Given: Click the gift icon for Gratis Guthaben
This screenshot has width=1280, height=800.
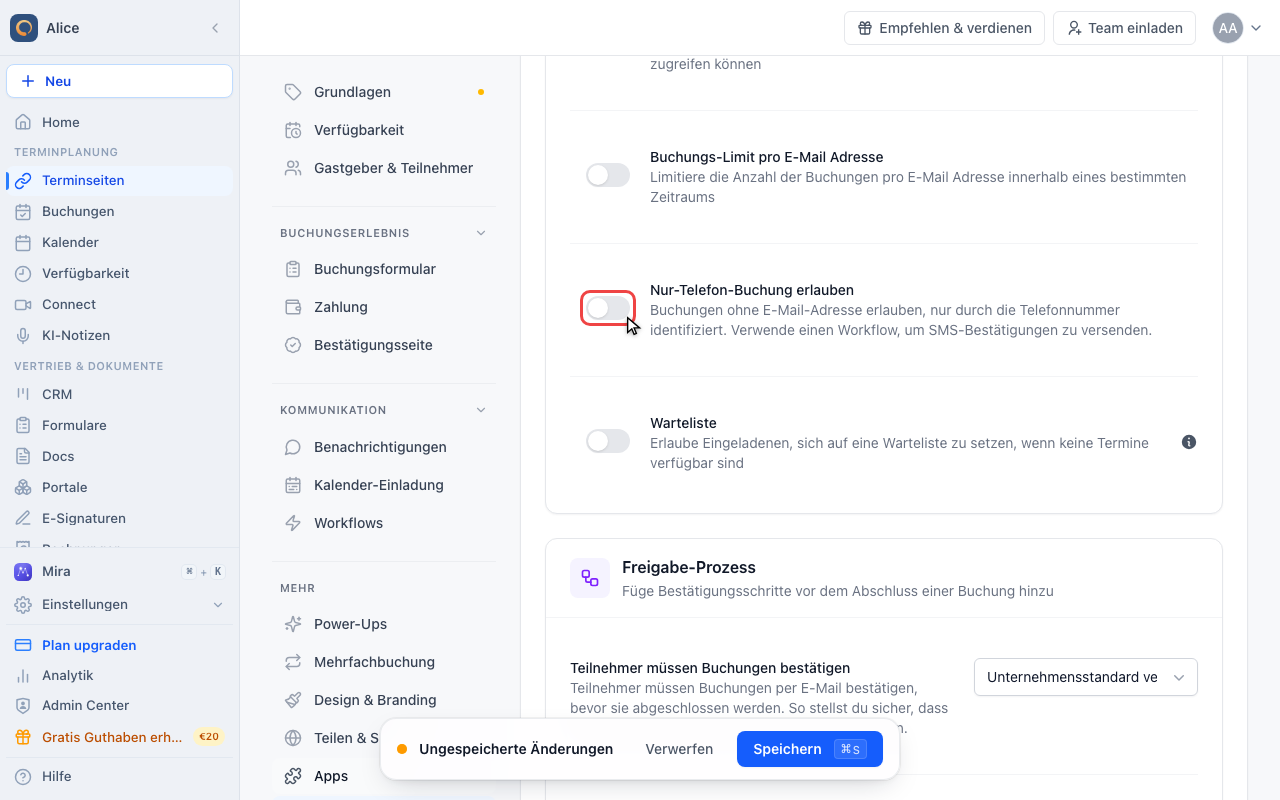Looking at the screenshot, I should click(23, 737).
